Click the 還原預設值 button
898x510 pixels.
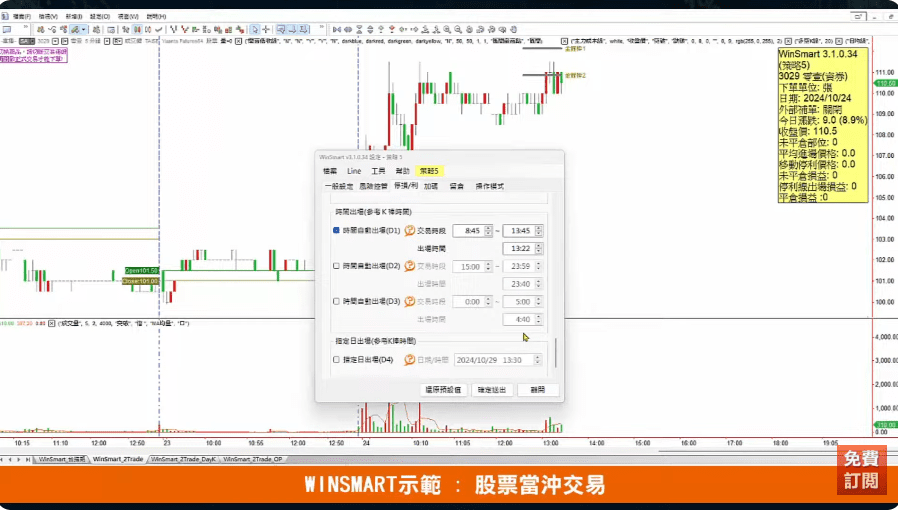(443, 390)
